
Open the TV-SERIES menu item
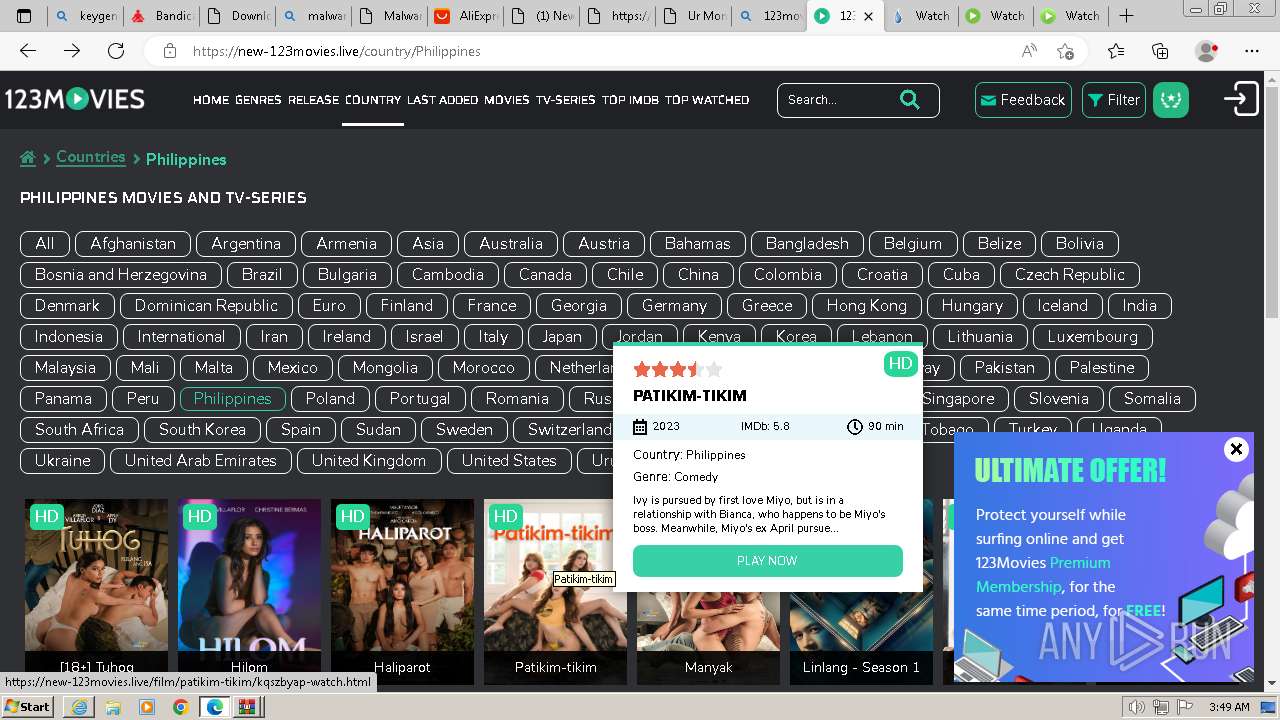566,100
